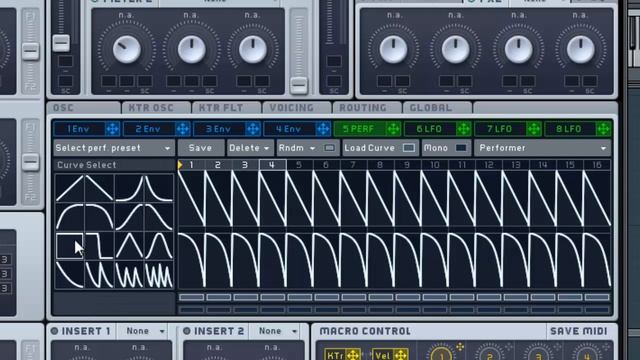Select the 2Env modulation page
The width and height of the screenshot is (640, 360).
(149, 129)
